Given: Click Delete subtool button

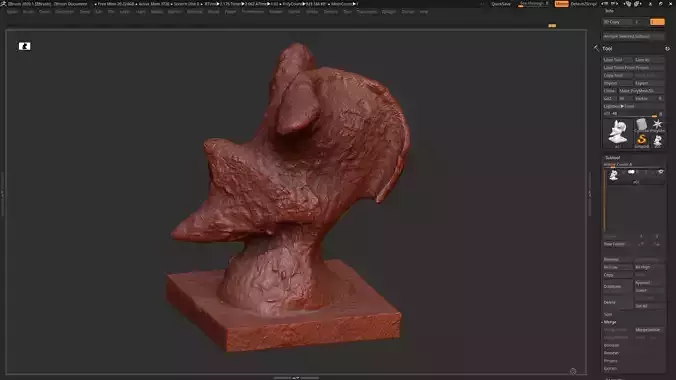Looking at the screenshot, I should (617, 302).
